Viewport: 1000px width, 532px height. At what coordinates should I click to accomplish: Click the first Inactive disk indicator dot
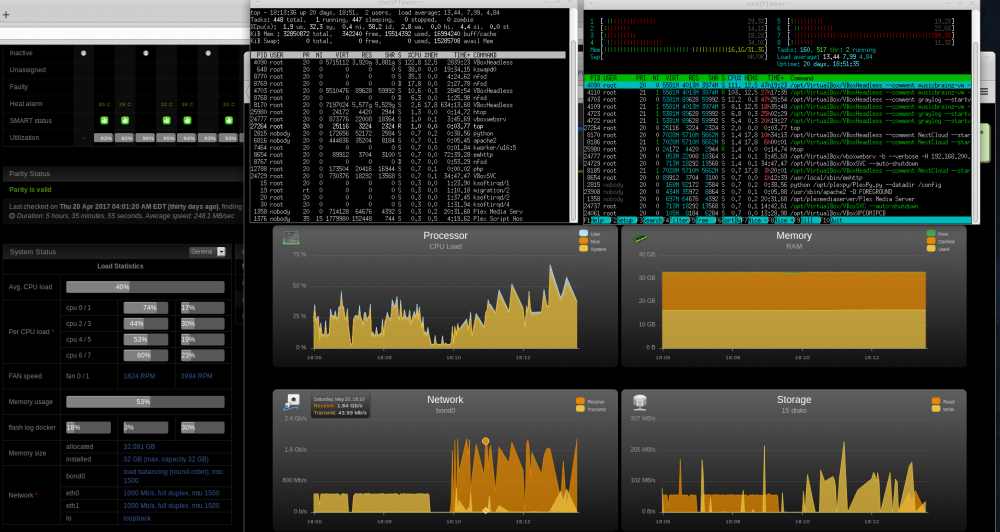point(84,53)
